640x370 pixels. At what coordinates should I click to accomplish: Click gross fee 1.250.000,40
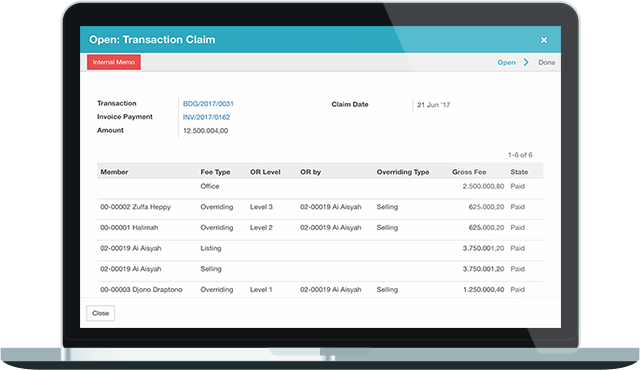pos(483,290)
